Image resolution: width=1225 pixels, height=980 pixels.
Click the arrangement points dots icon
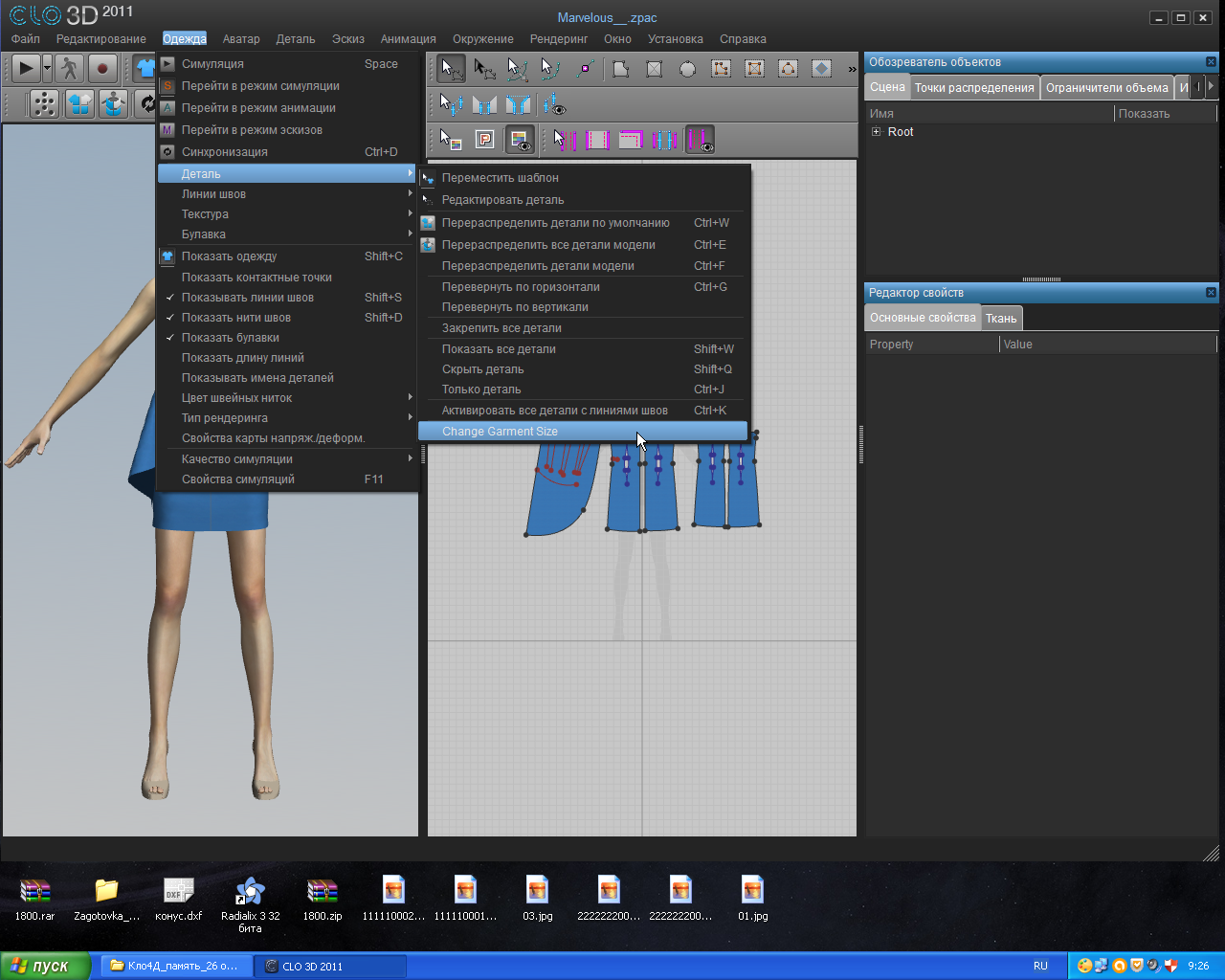(x=44, y=103)
